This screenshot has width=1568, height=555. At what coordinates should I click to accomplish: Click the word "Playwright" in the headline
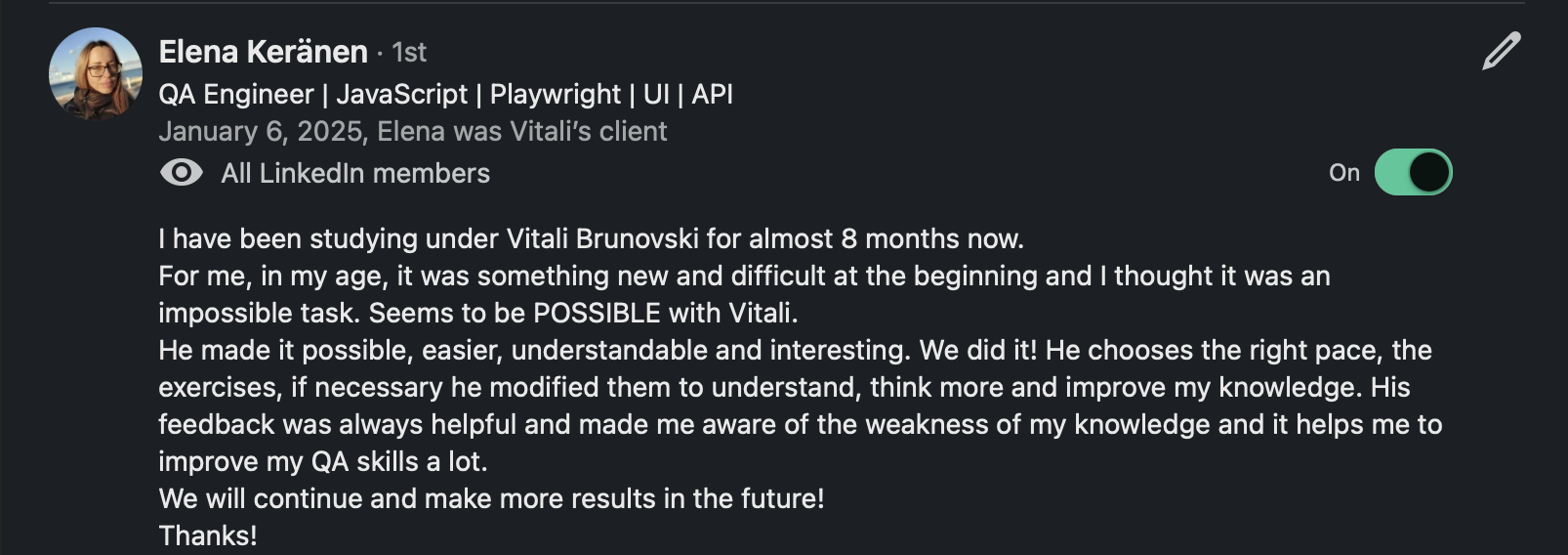pyautogui.click(x=555, y=95)
